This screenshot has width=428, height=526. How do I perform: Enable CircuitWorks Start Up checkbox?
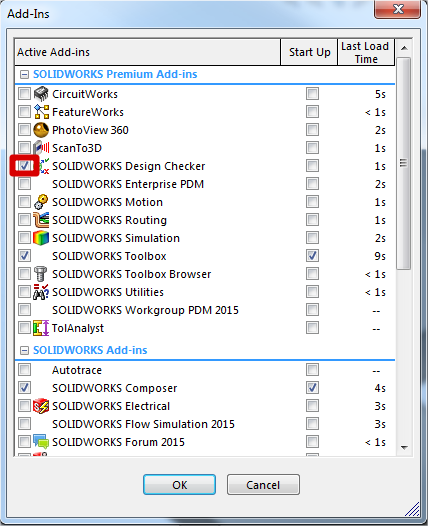click(312, 94)
